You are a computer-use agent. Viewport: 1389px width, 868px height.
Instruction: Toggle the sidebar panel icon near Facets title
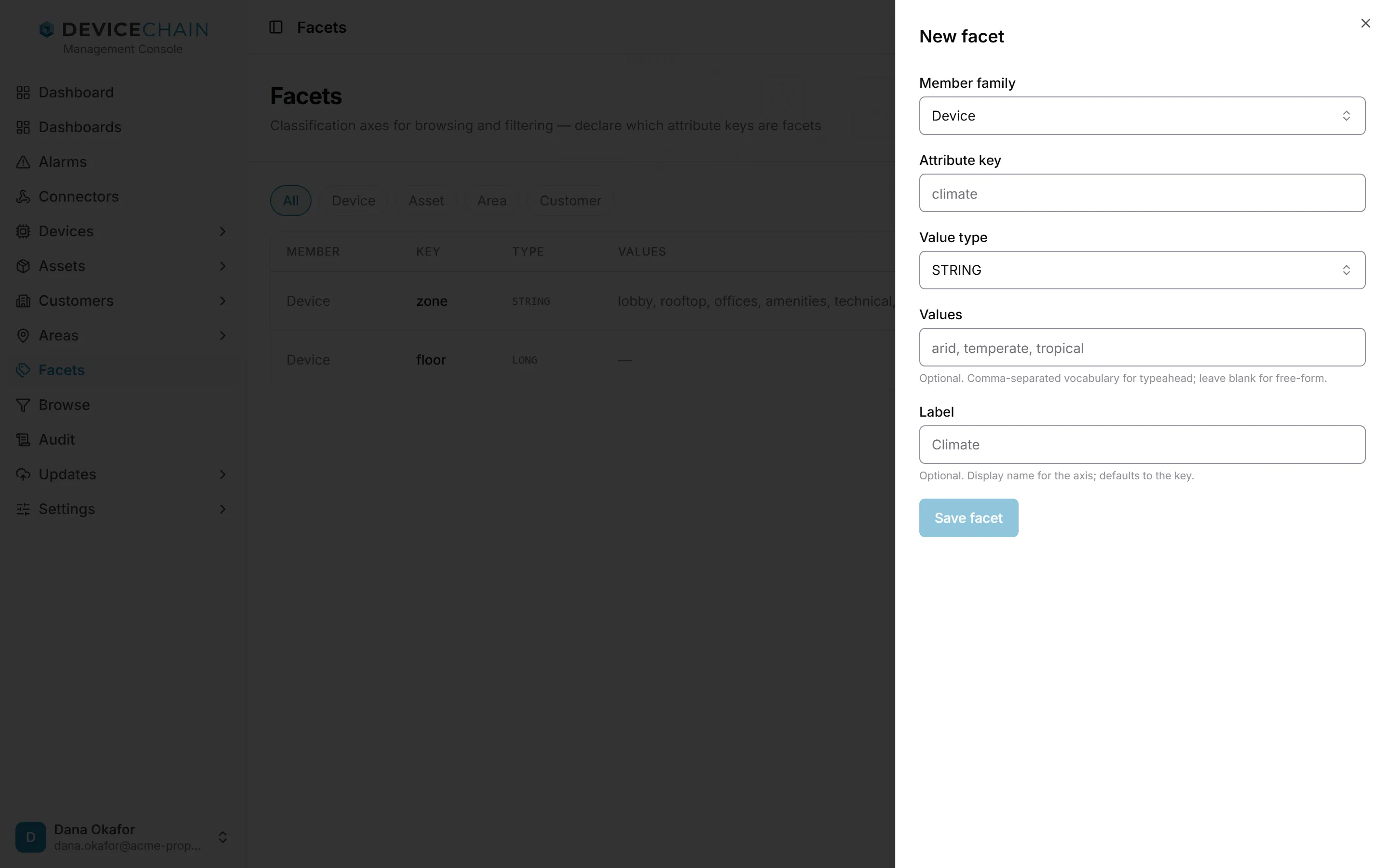[276, 27]
